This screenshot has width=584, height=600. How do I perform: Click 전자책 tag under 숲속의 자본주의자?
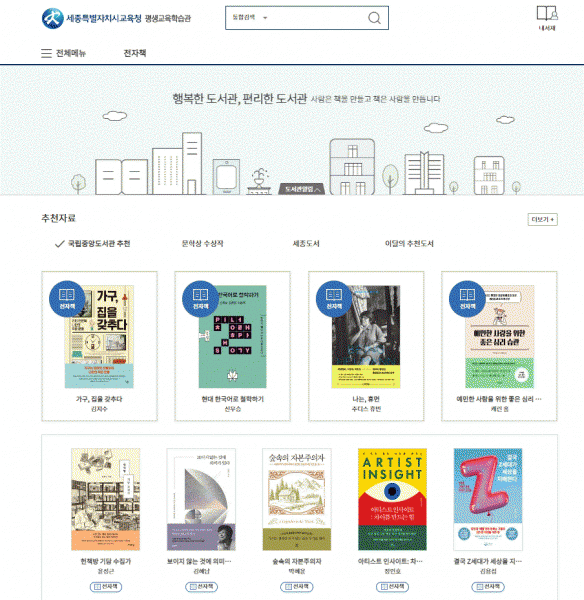point(297,587)
